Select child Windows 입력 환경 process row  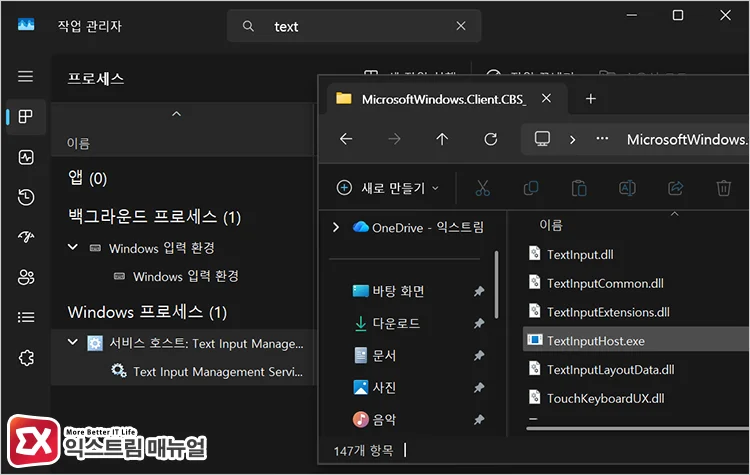pyautogui.click(x=182, y=276)
